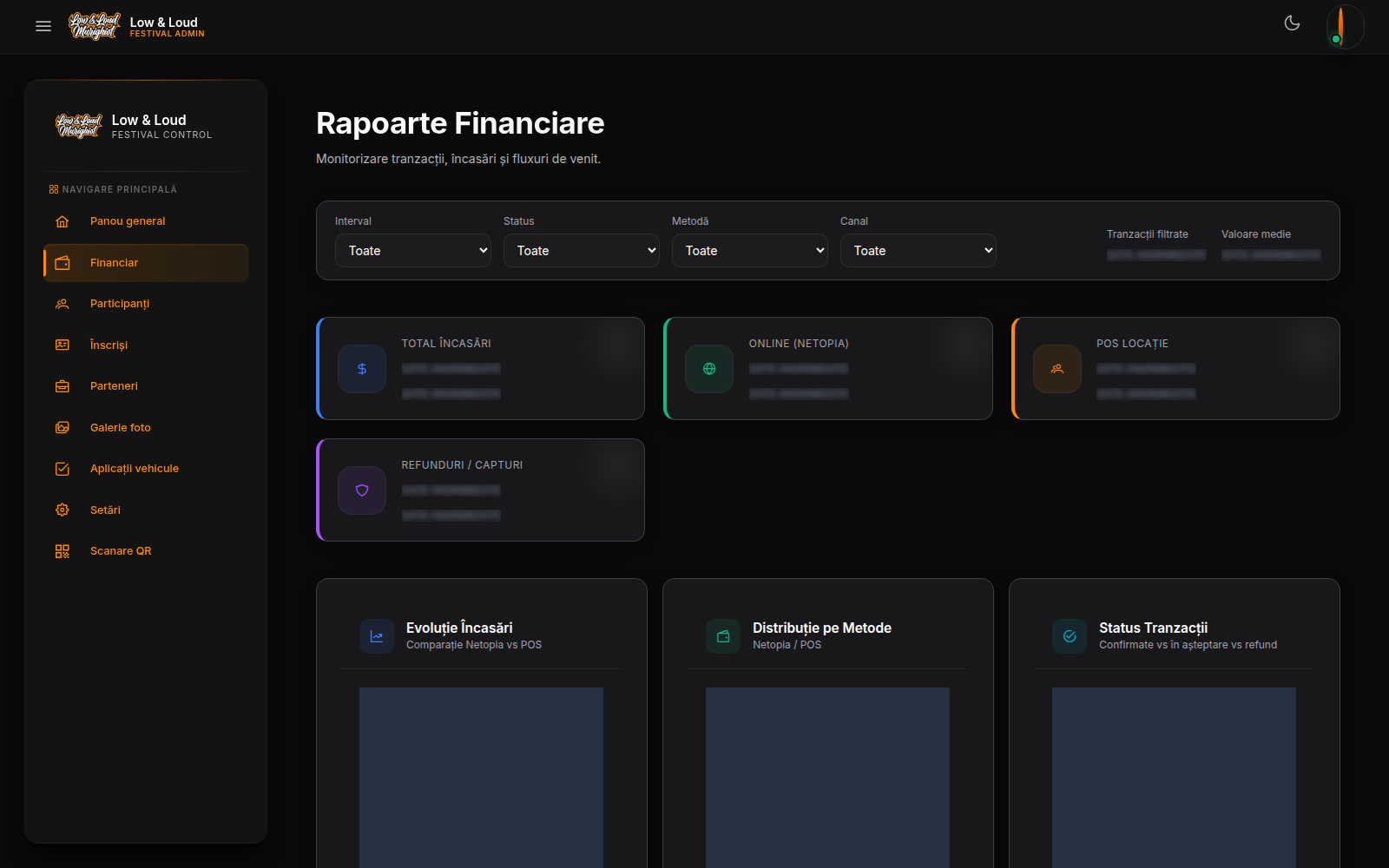Open the user avatar menu
Viewport: 1389px width, 868px height.
point(1345,26)
